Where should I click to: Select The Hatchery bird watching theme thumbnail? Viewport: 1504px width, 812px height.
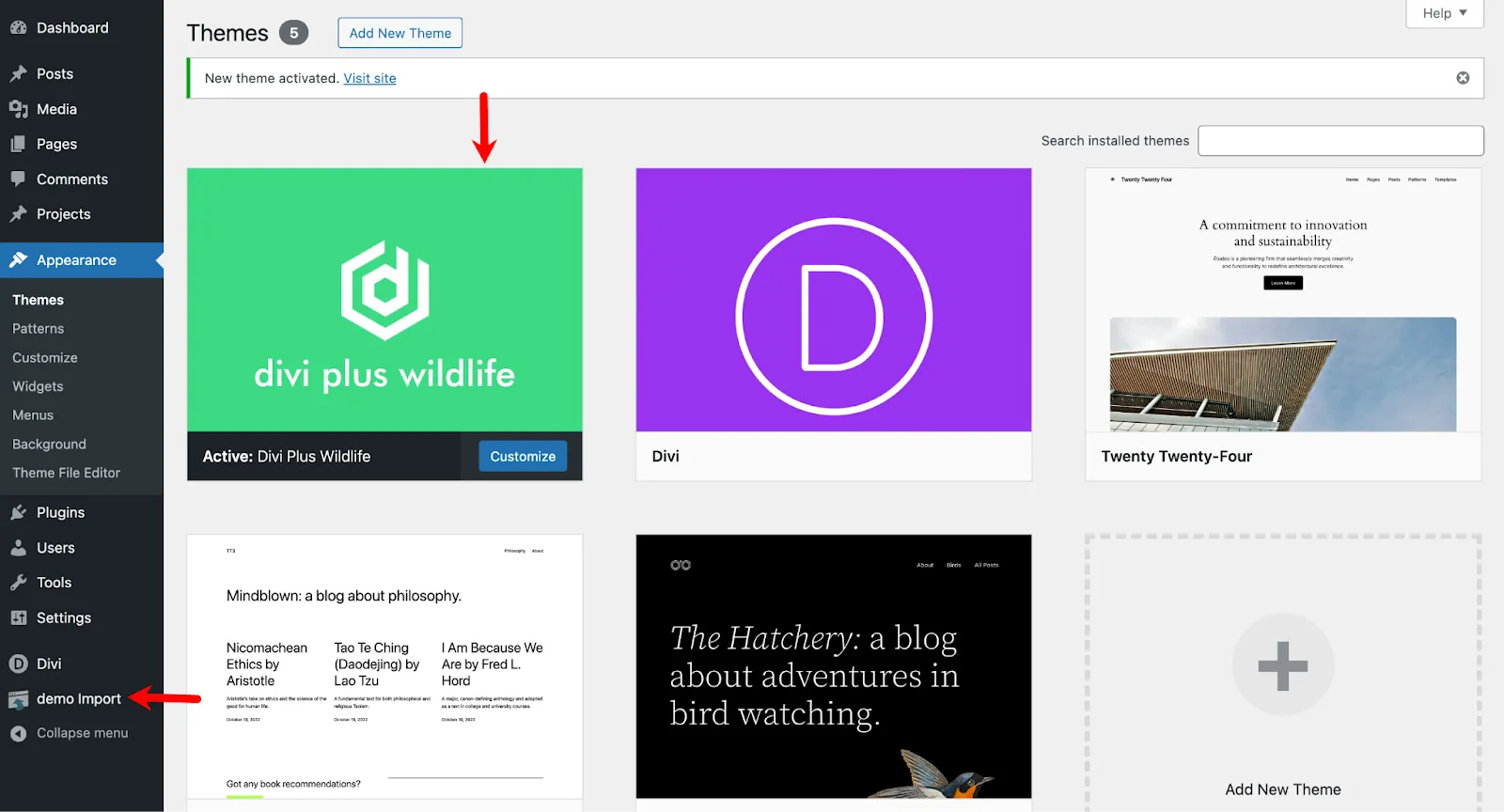coord(834,667)
